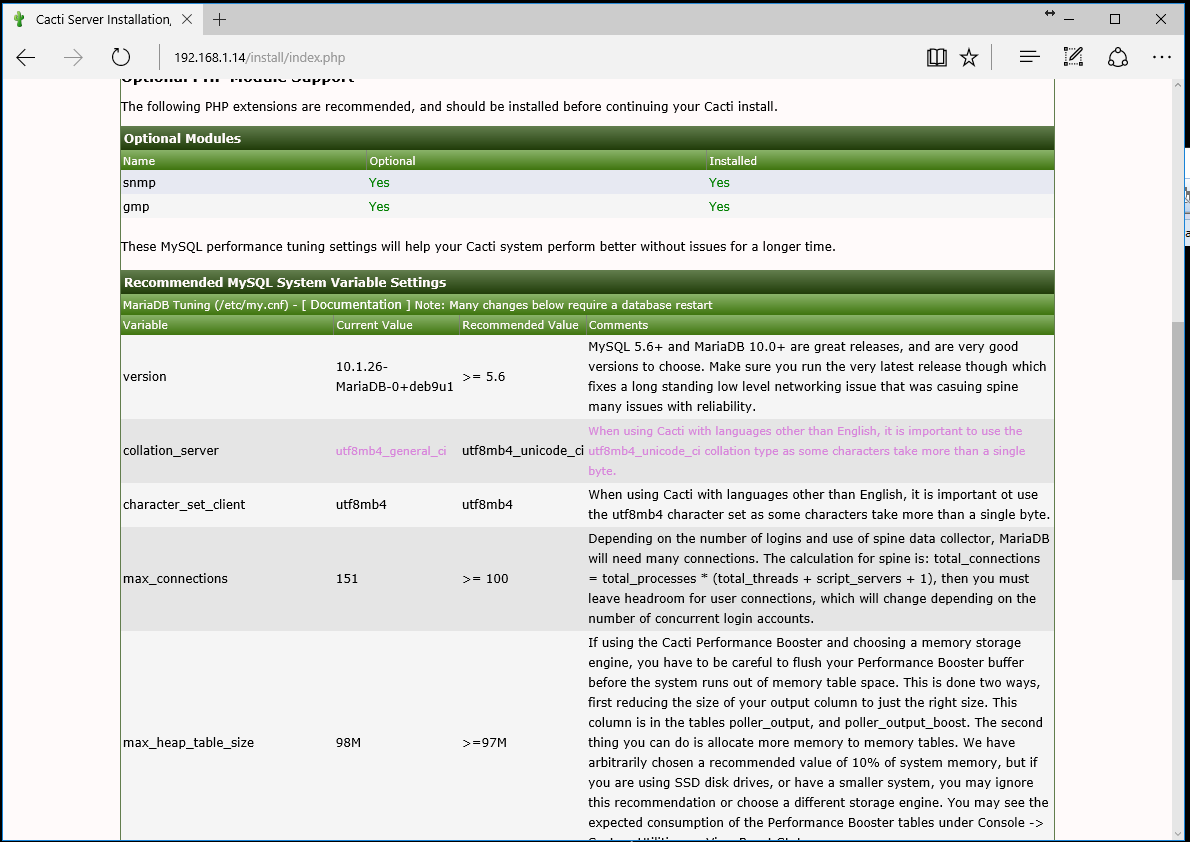Open Reading view book icon
Image resolution: width=1190 pixels, height=842 pixels.
coord(937,57)
